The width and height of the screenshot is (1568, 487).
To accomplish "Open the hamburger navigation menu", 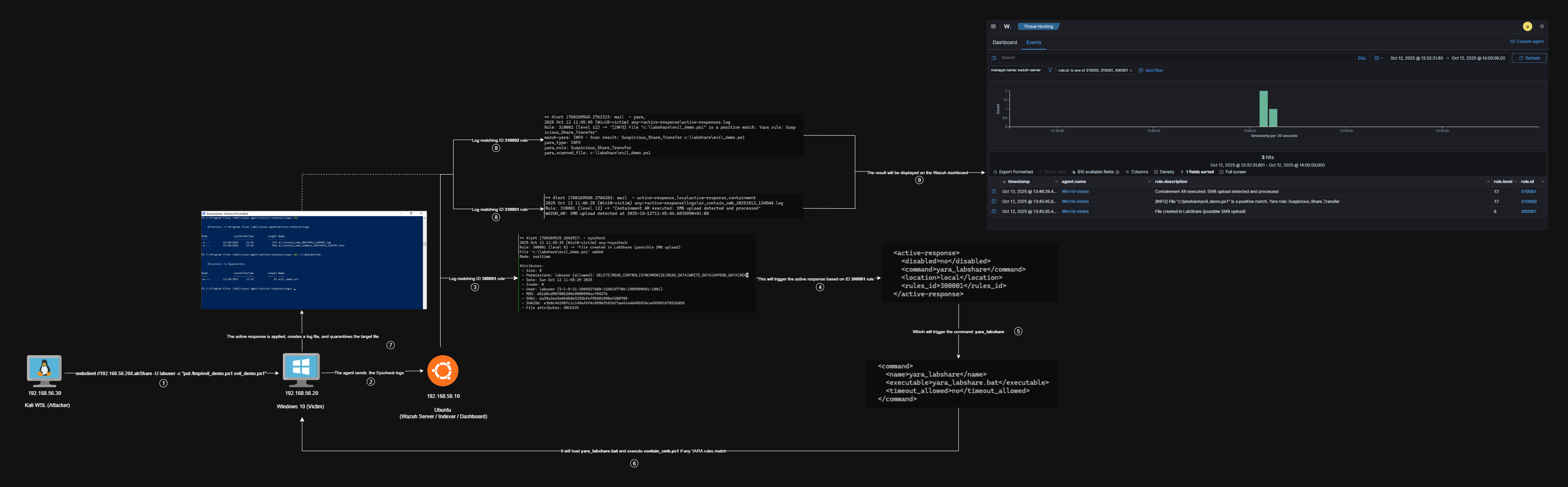I will pos(993,26).
